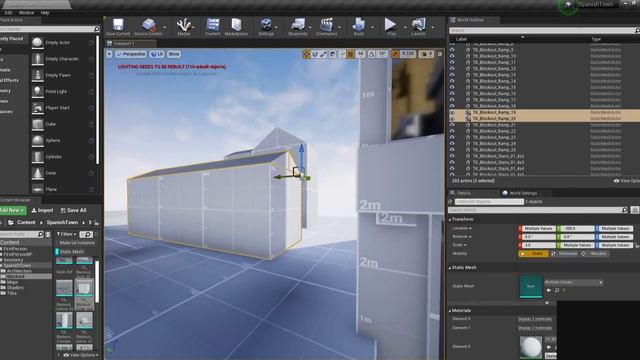Maximize the viewport using the corner icon

[440, 54]
